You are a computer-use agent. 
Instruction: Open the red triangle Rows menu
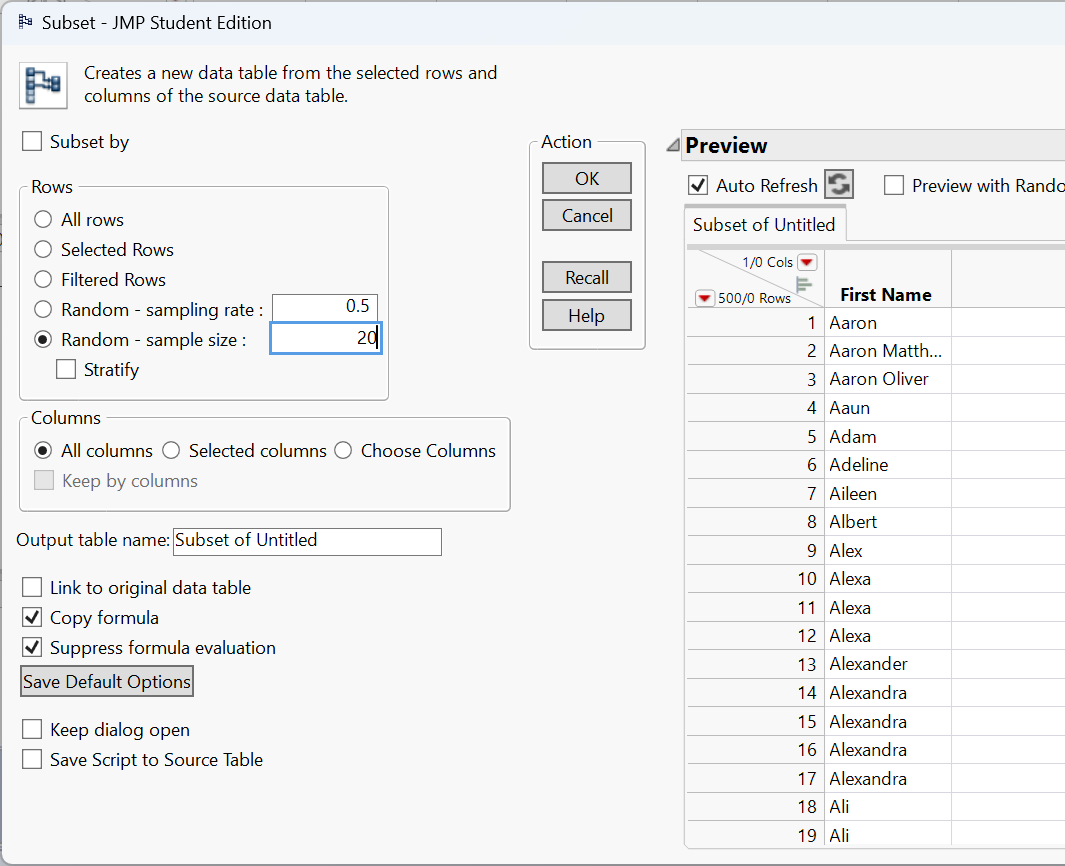pos(705,298)
